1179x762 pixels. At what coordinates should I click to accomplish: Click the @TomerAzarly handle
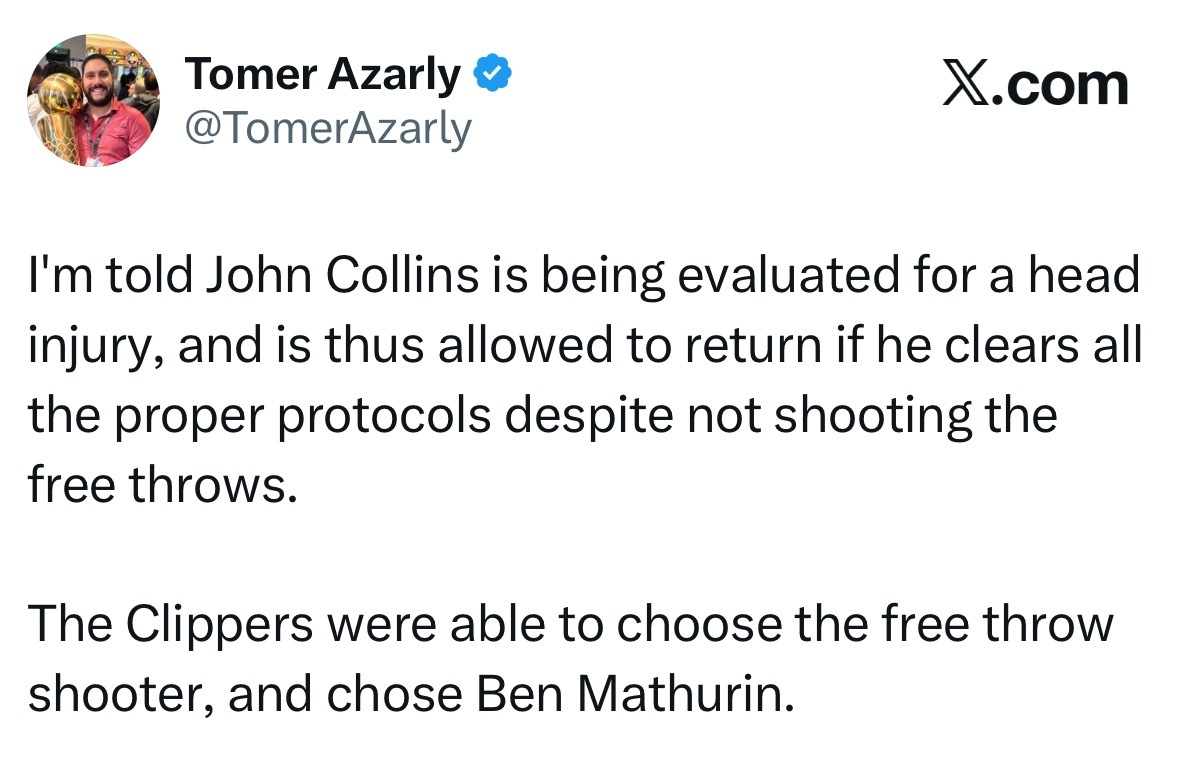click(327, 127)
